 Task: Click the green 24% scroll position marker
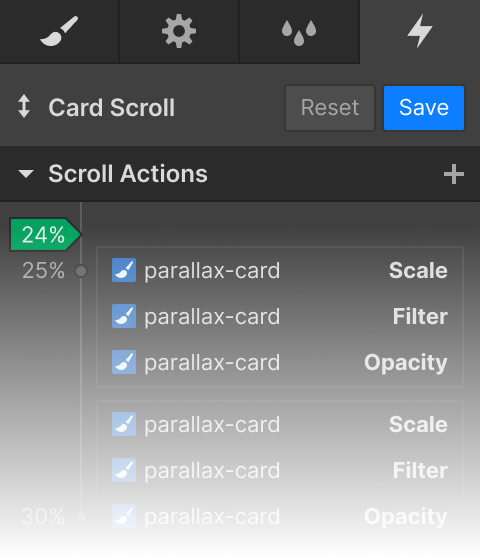point(45,235)
